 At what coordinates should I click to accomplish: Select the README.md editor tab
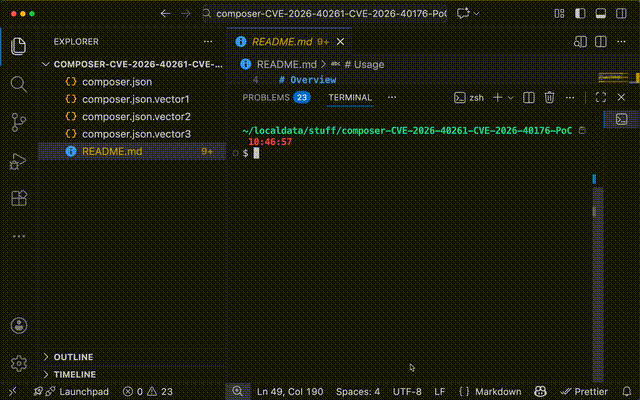pyautogui.click(x=290, y=42)
